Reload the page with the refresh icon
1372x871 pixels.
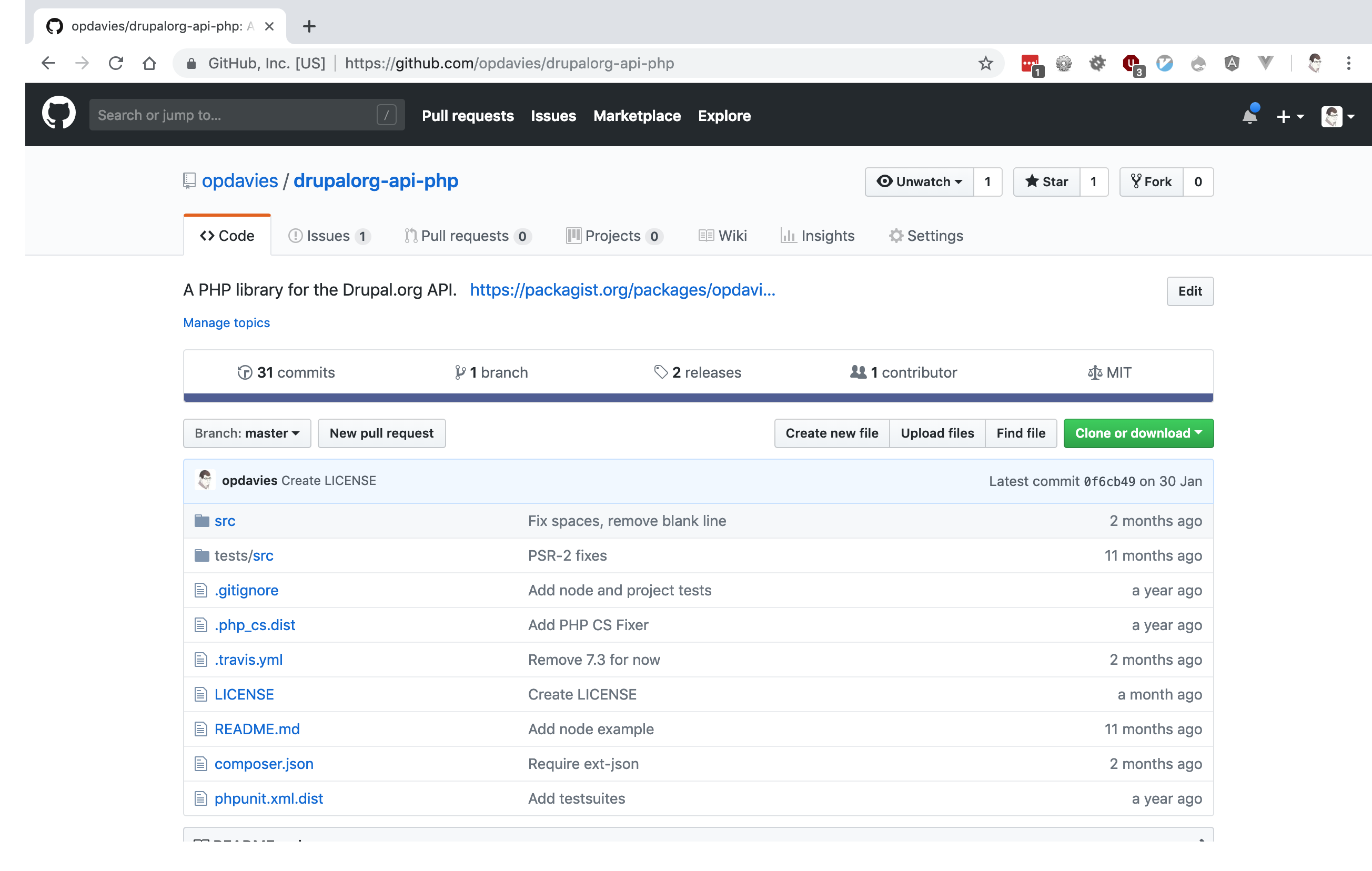tap(116, 63)
